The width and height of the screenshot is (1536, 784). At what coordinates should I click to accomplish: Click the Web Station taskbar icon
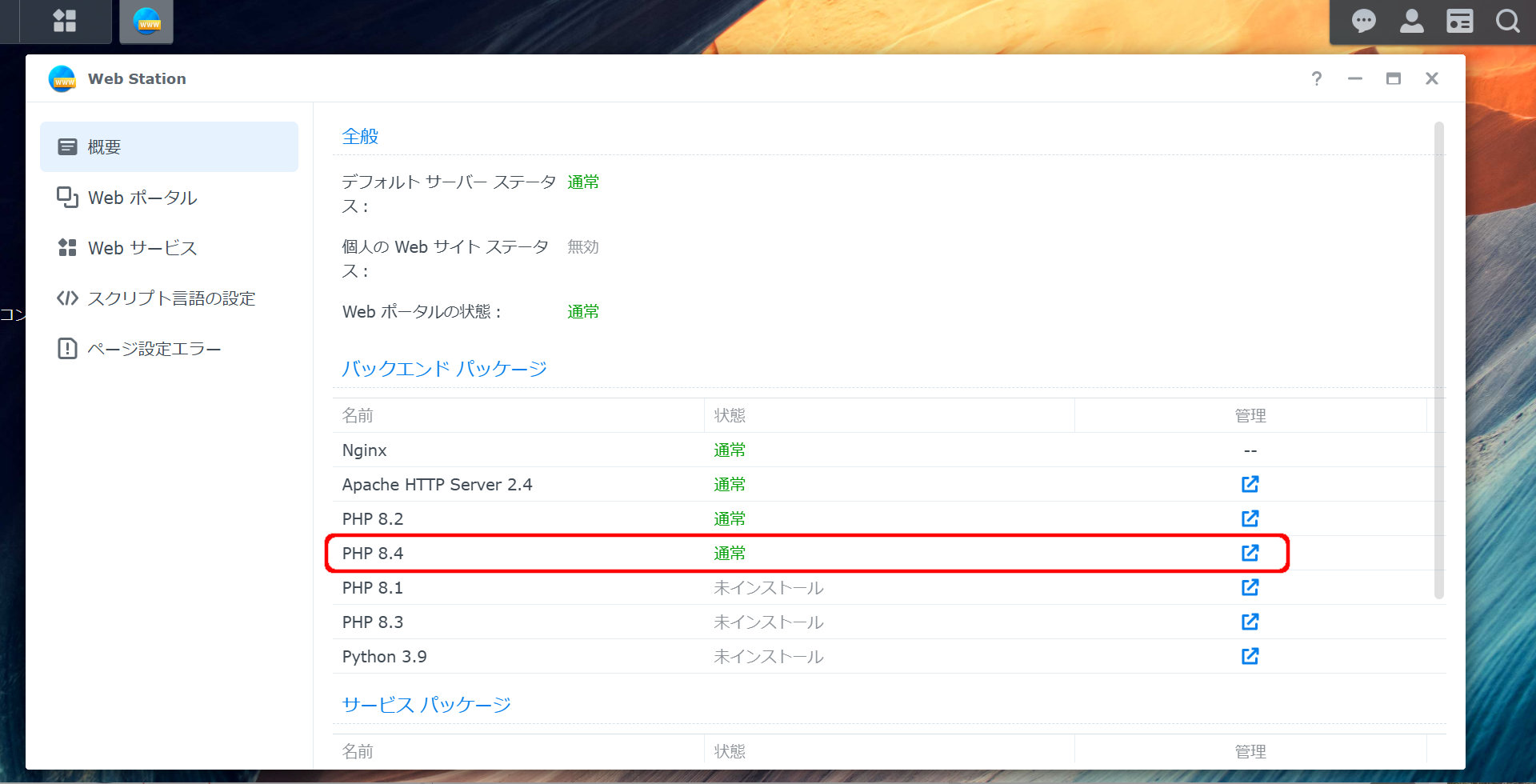click(146, 21)
